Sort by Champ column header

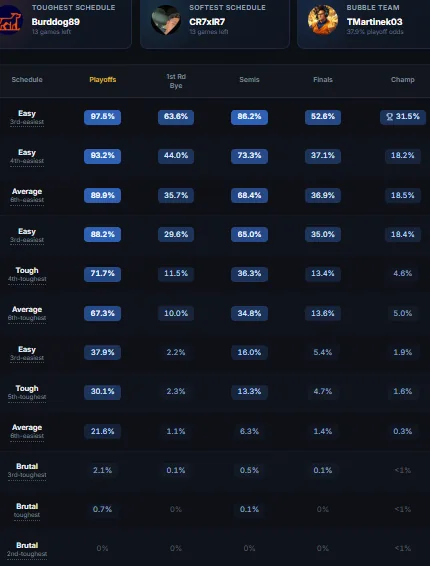point(403,80)
